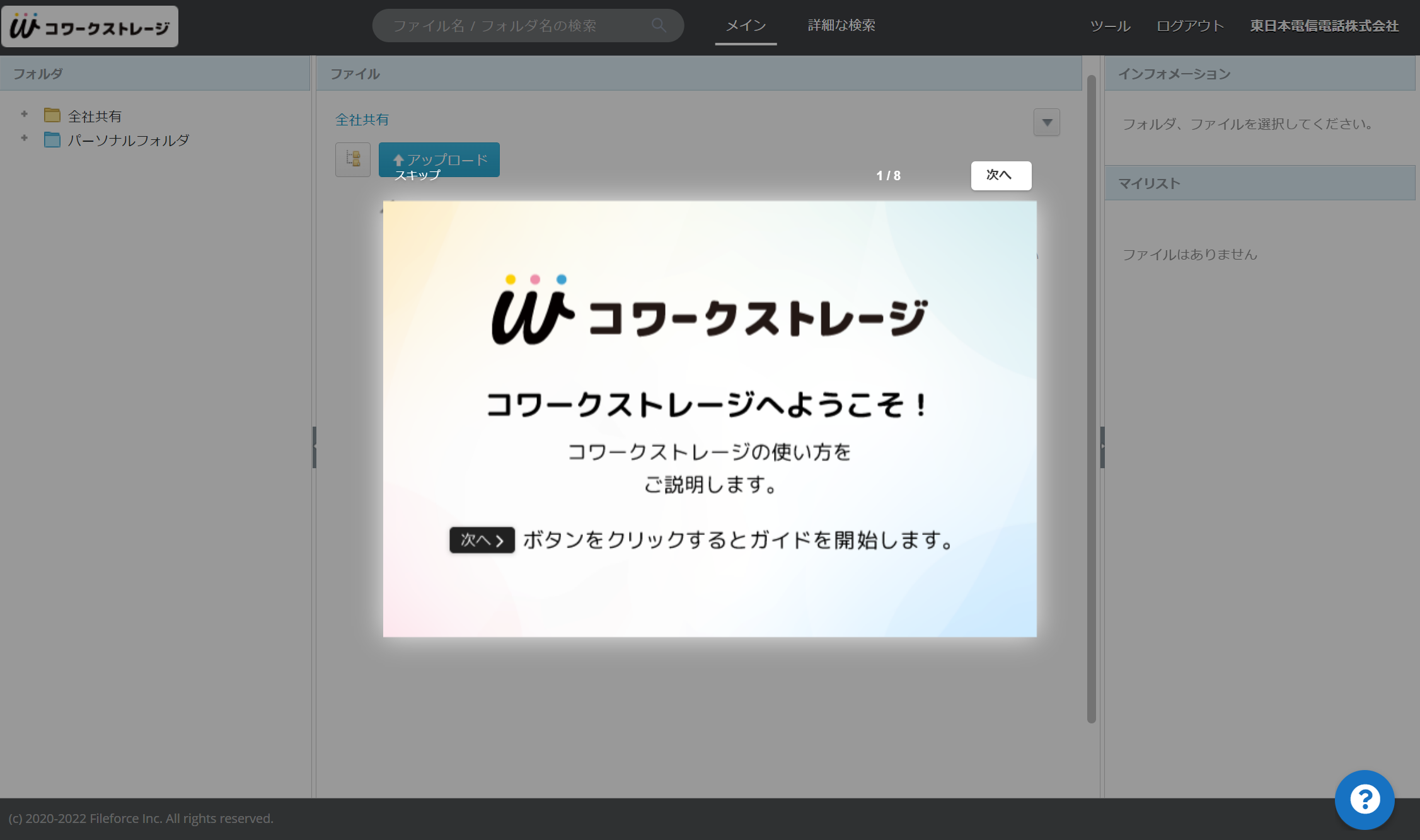Viewport: 1420px width, 840px height.
Task: Click the フォルダ panel header
Action: [x=155, y=74]
